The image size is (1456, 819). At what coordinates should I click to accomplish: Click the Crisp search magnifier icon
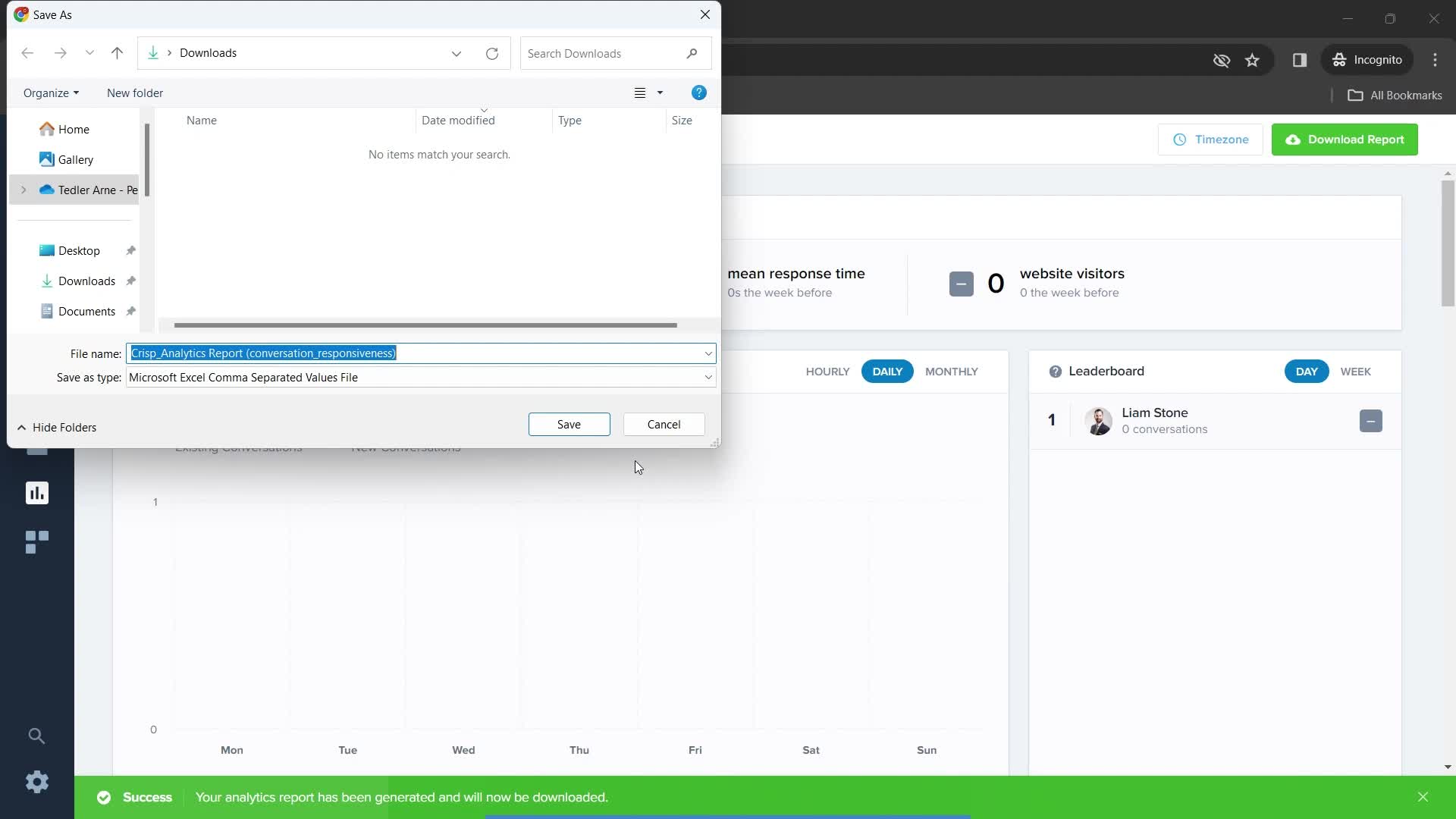tap(36, 736)
